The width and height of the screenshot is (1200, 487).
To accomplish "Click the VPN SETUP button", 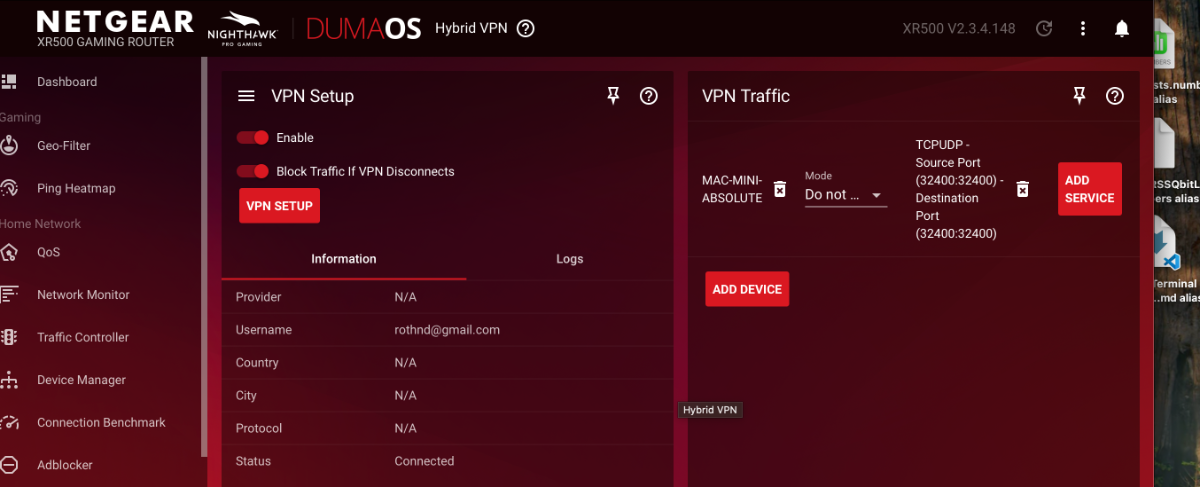I will 279,206.
